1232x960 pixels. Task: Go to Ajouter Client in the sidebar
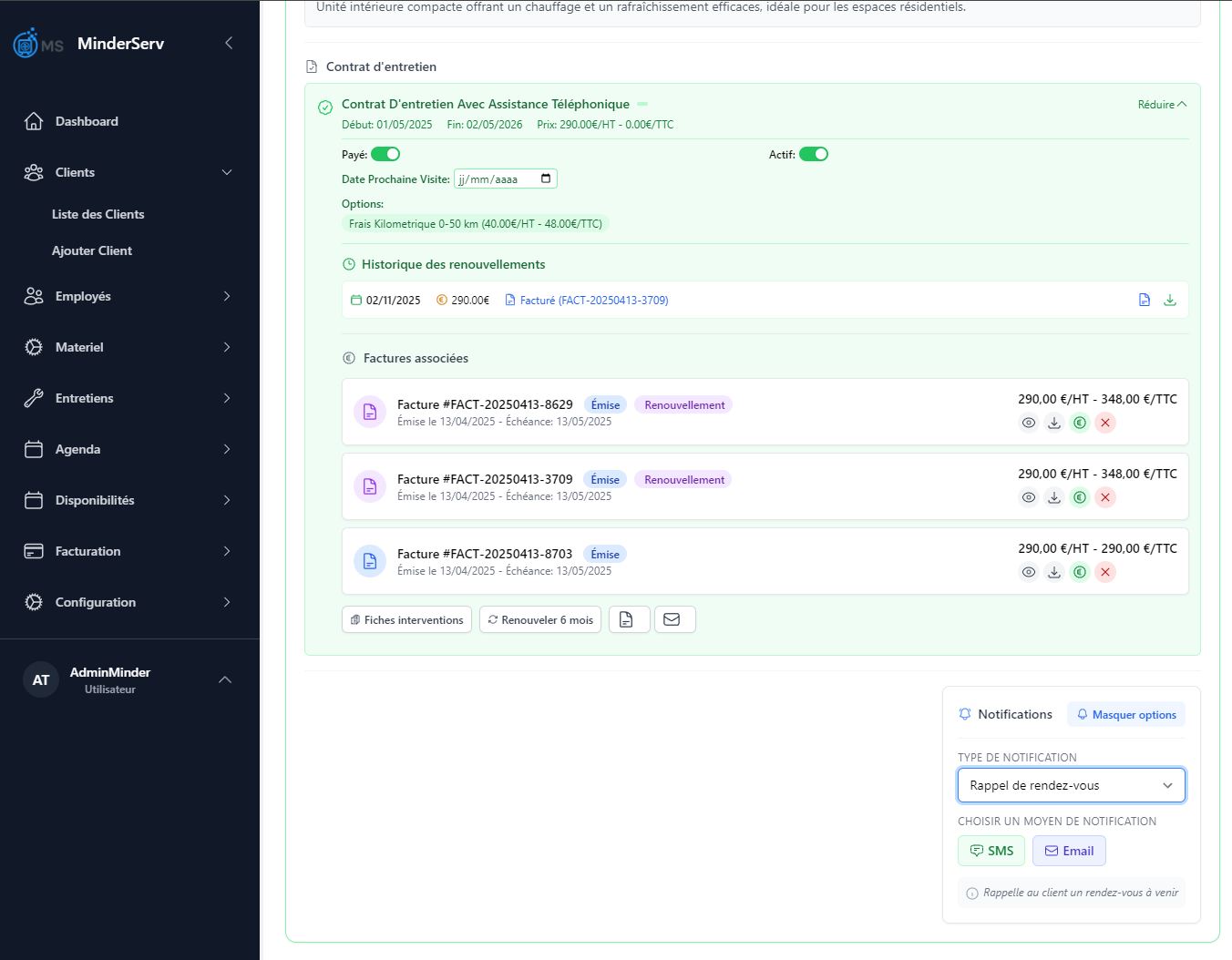point(92,250)
